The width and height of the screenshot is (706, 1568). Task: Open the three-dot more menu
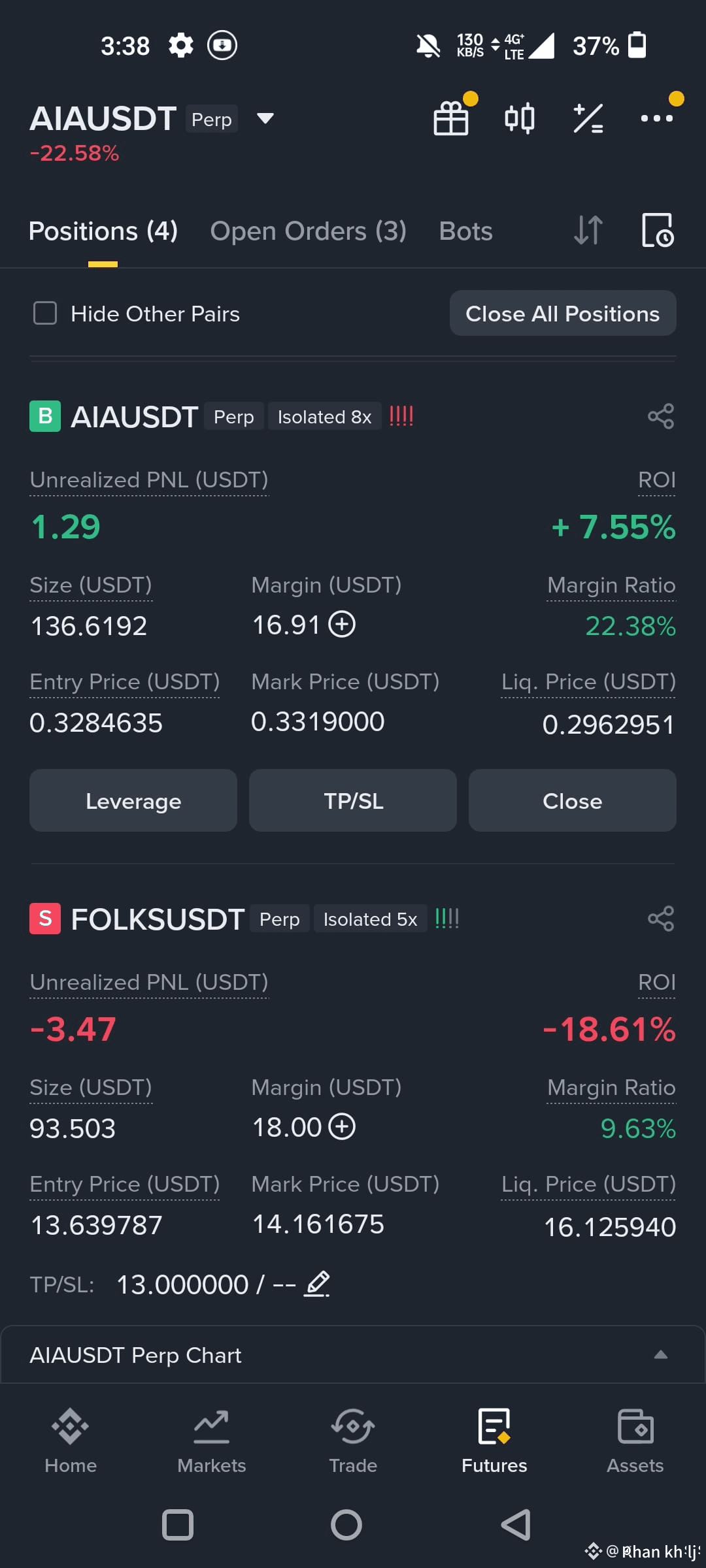click(656, 118)
